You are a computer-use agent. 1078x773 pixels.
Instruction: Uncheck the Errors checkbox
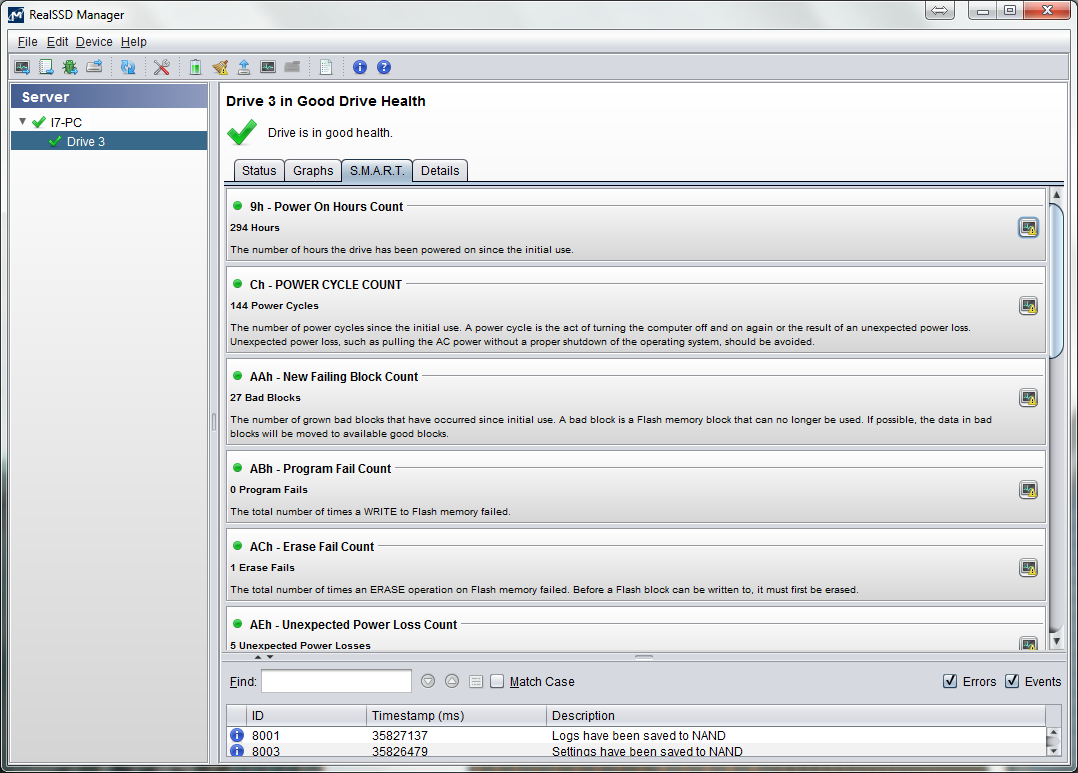[950, 682]
